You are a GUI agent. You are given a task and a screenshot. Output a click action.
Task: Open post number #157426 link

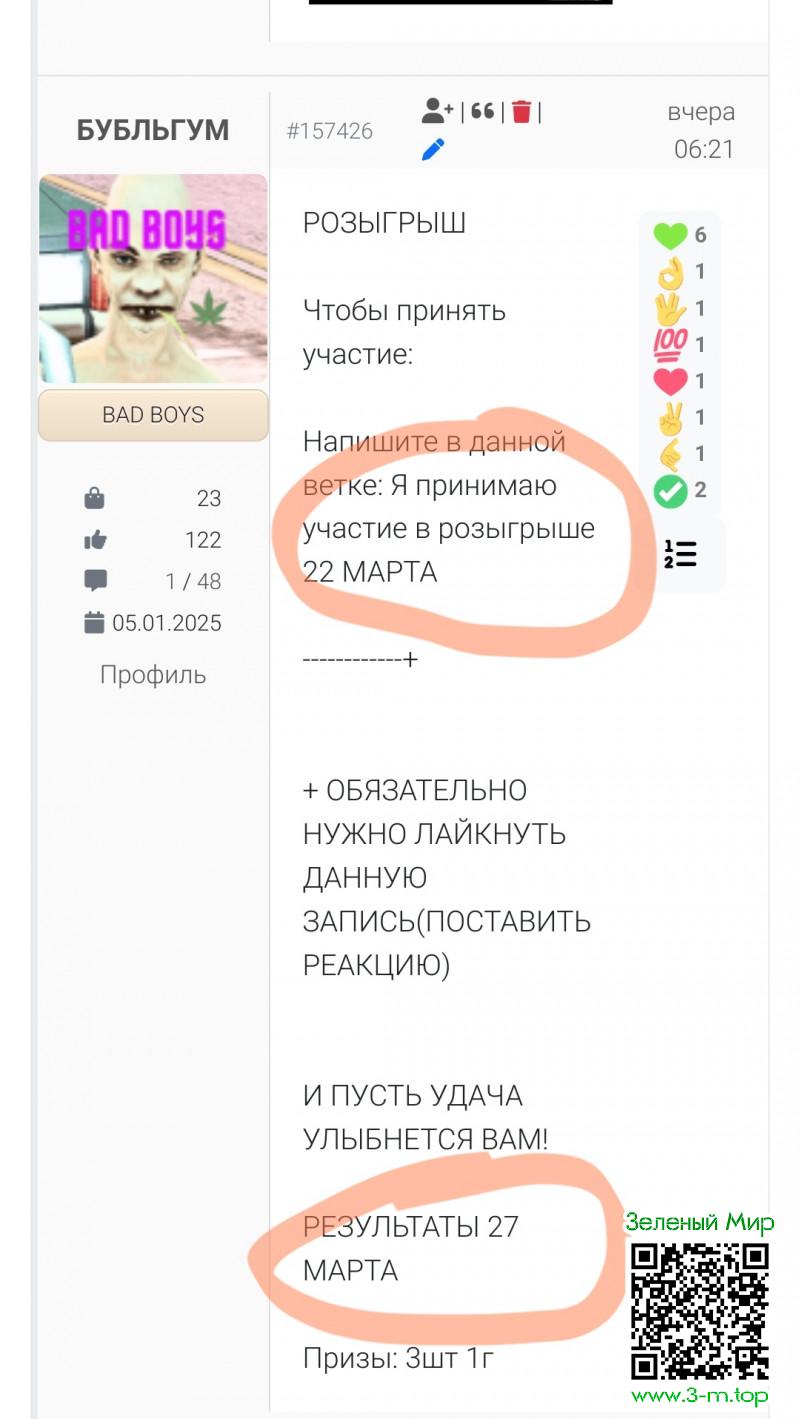(330, 131)
